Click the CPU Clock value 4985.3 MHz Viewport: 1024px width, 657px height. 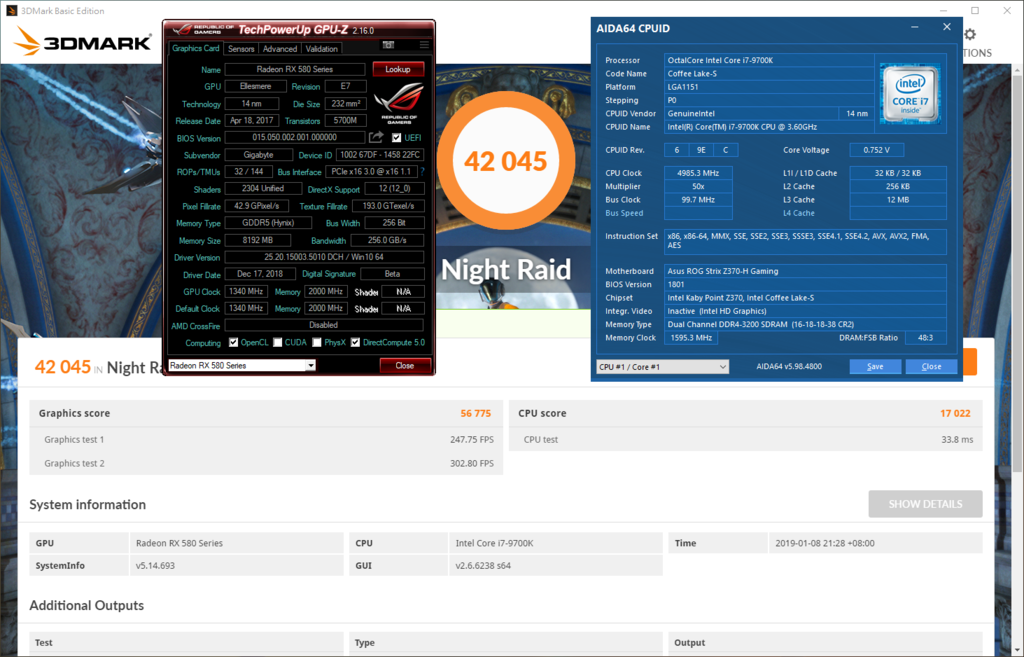[x=698, y=173]
